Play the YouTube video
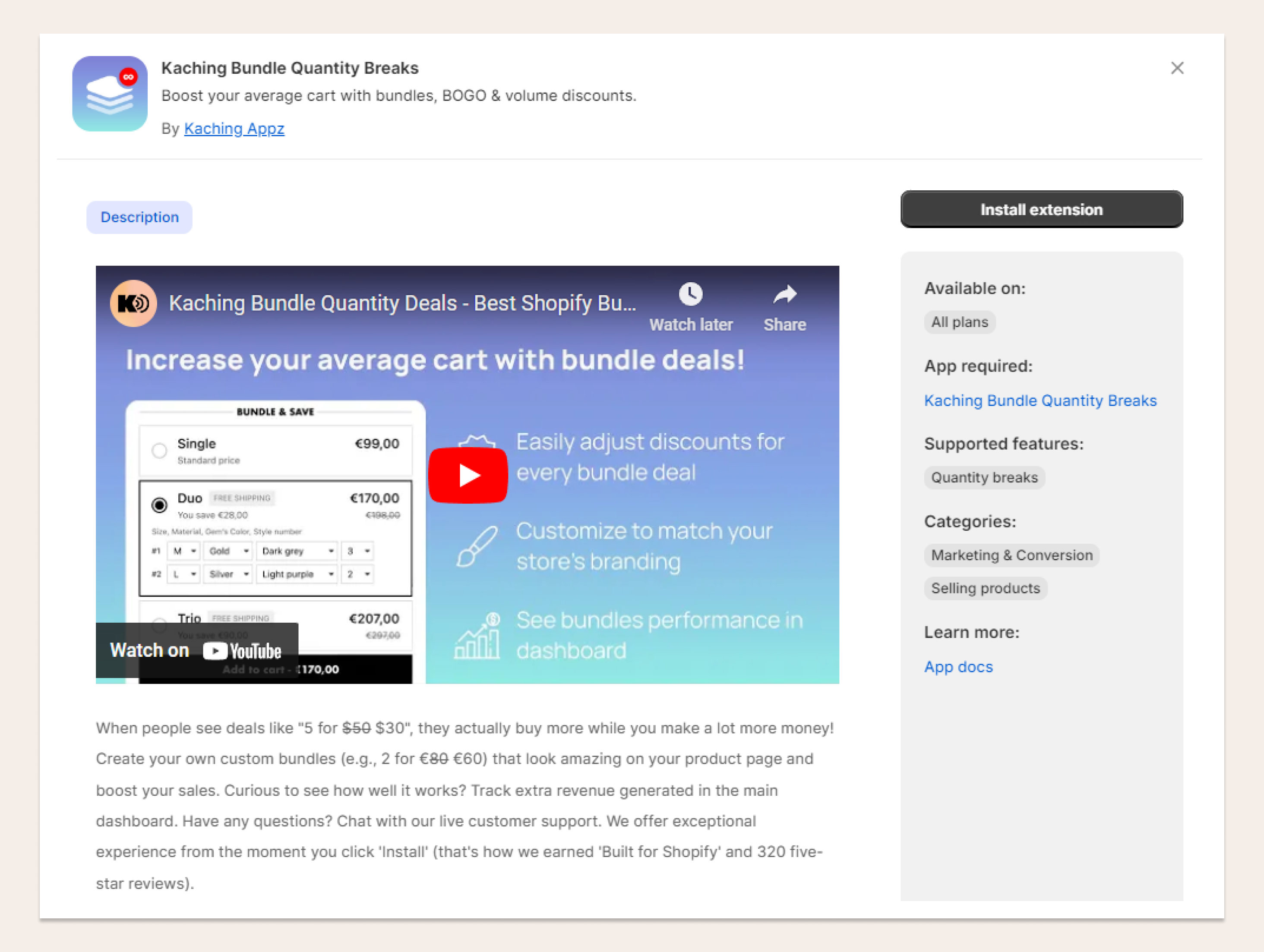1264x952 pixels. (468, 475)
